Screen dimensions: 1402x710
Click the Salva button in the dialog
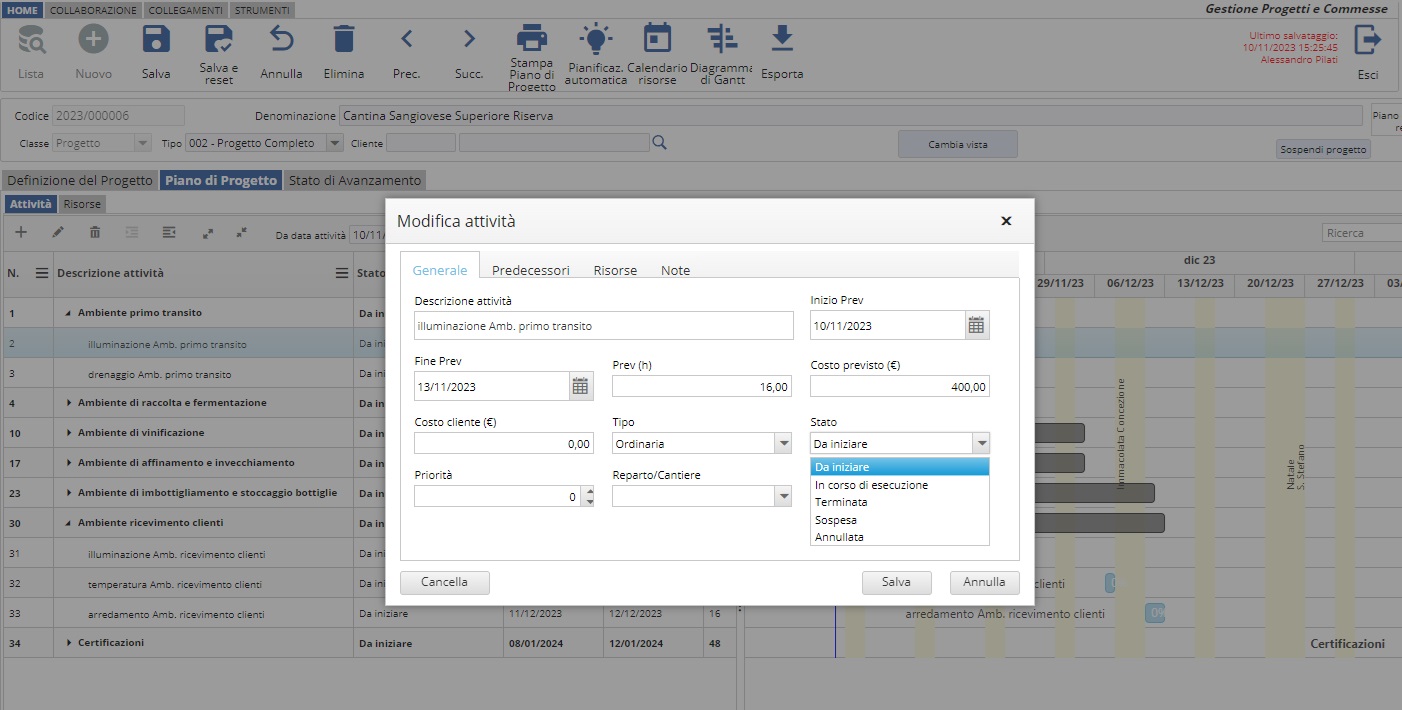(896, 582)
